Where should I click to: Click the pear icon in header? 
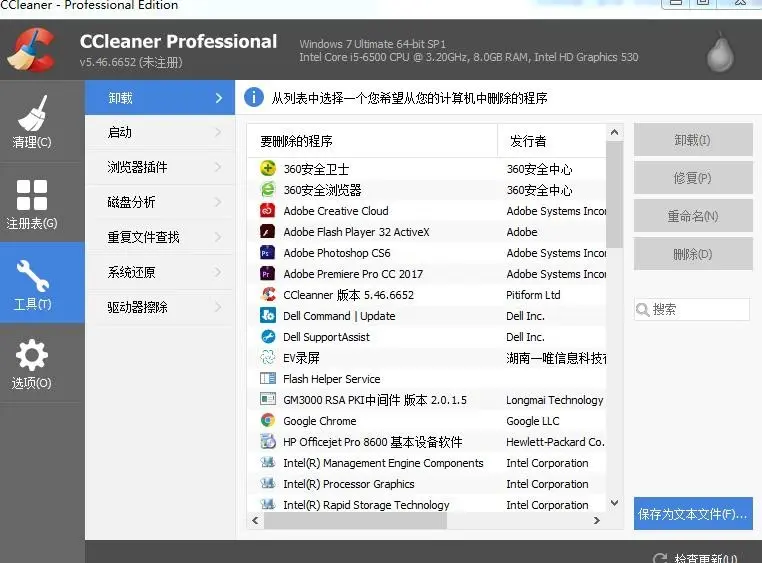(x=720, y=51)
